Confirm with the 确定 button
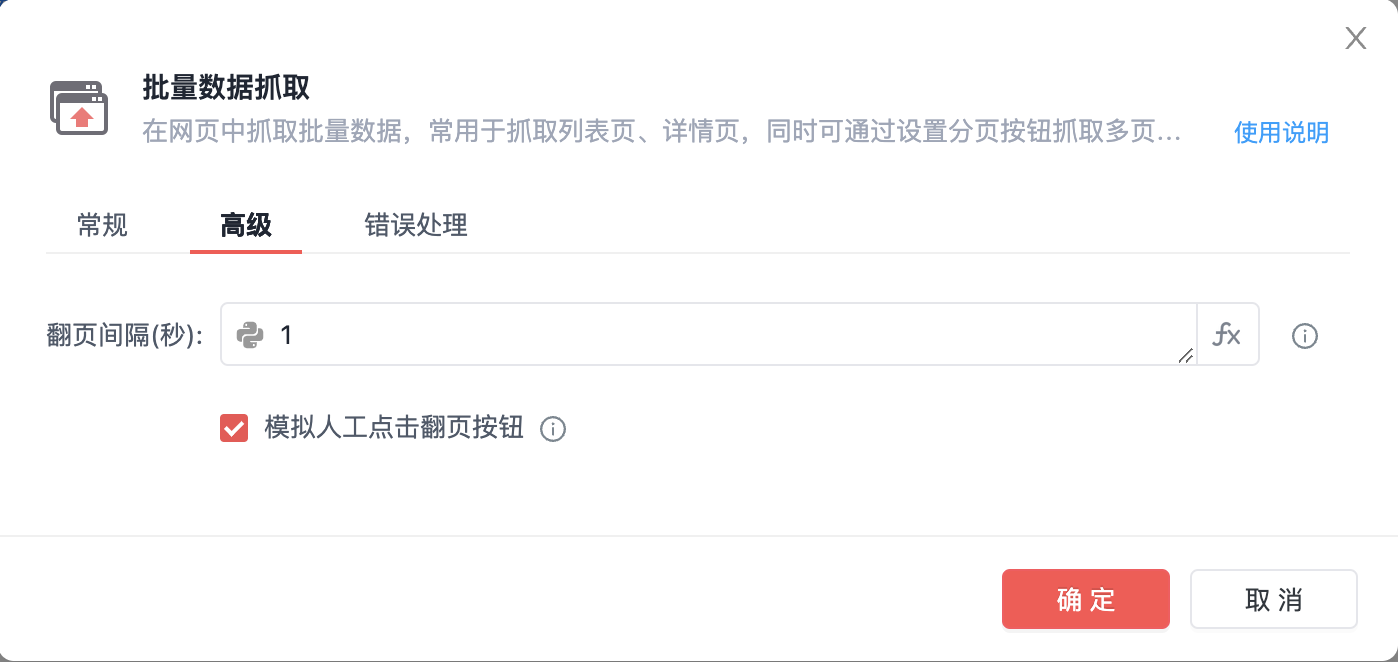1398x662 pixels. (x=1086, y=599)
